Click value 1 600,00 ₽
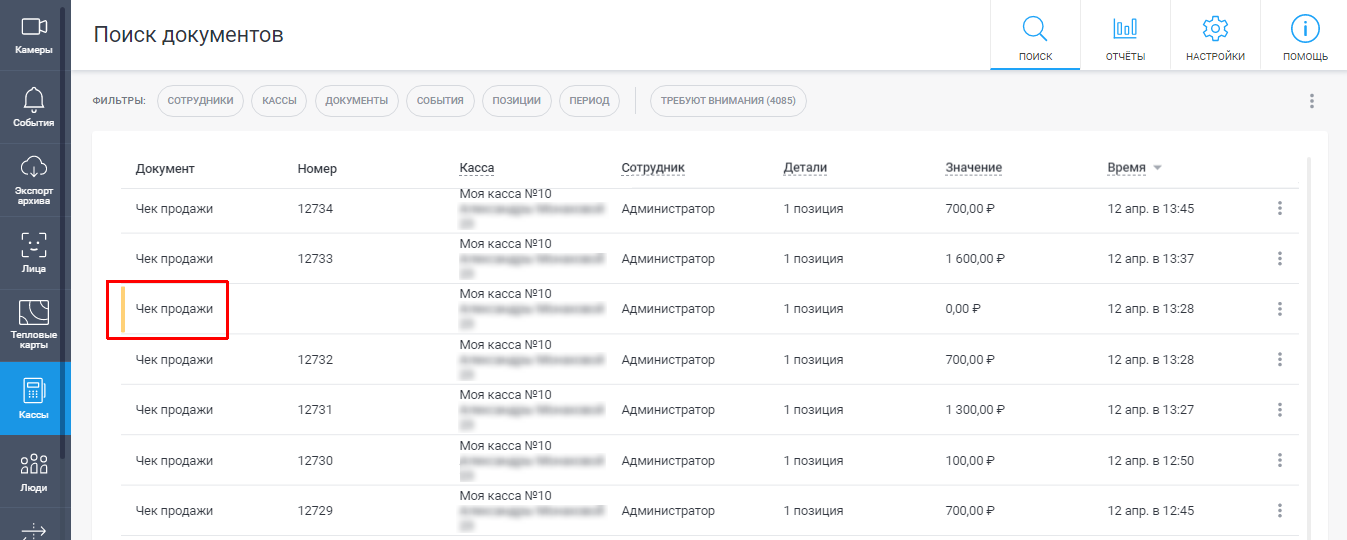The image size is (1347, 540). pyautogui.click(x=975, y=259)
